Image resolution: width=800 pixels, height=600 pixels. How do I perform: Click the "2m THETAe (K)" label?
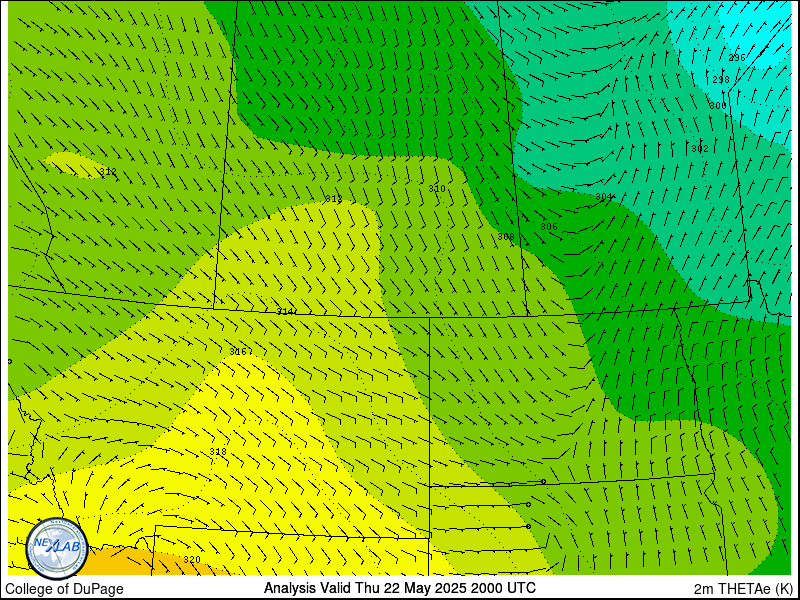(x=743, y=589)
